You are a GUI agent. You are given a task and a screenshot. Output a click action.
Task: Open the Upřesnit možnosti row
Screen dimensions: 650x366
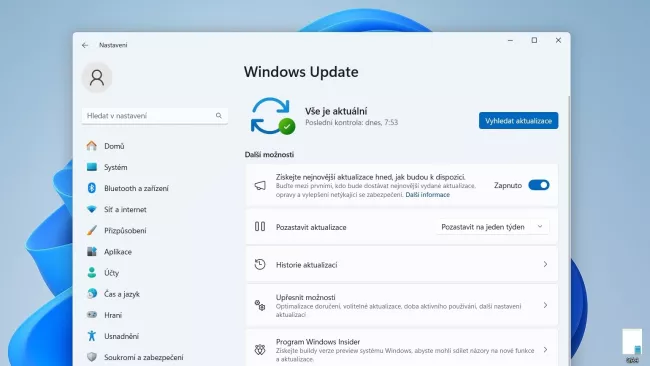point(402,305)
